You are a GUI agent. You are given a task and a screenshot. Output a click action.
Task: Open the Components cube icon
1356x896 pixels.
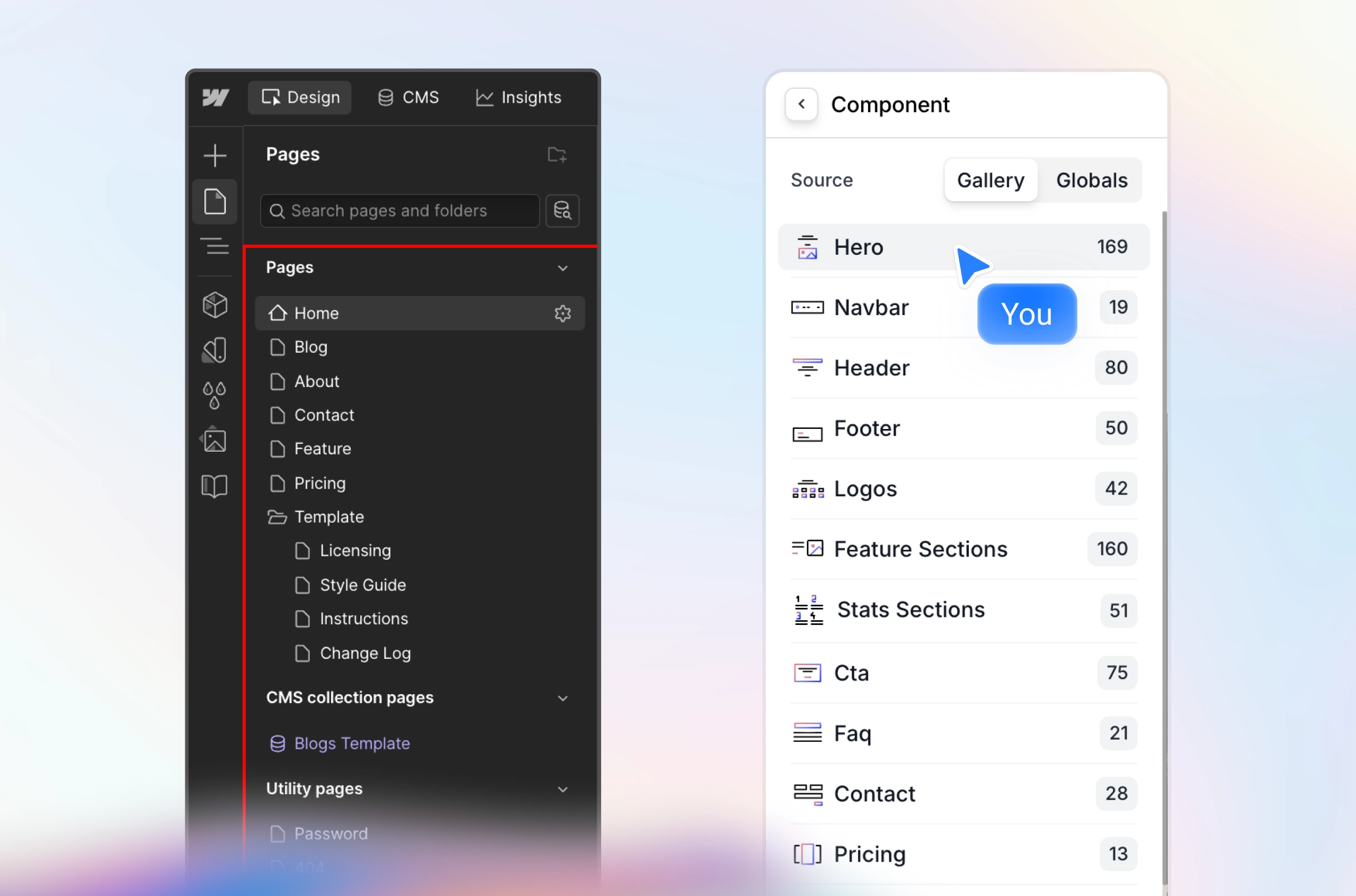click(215, 305)
